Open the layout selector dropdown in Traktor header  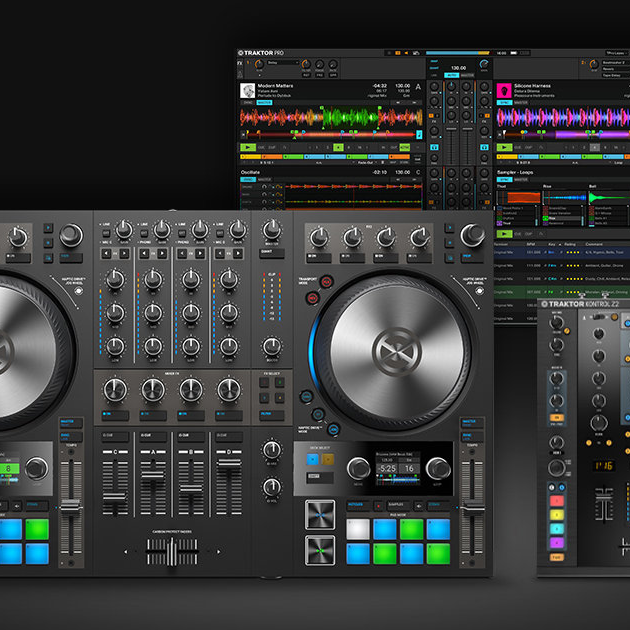617,53
